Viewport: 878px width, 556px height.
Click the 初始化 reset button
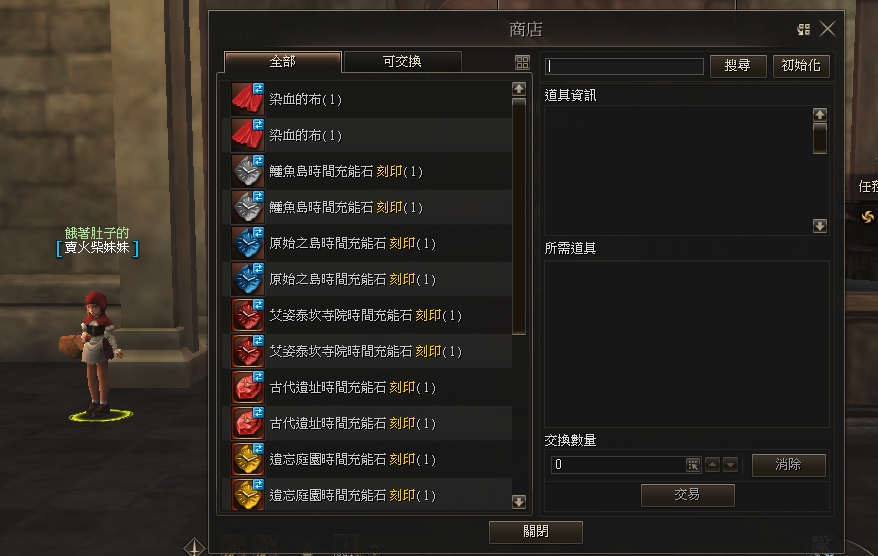pos(801,66)
